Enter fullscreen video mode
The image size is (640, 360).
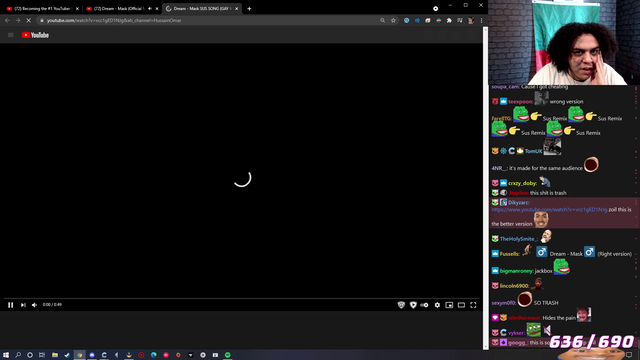point(473,305)
